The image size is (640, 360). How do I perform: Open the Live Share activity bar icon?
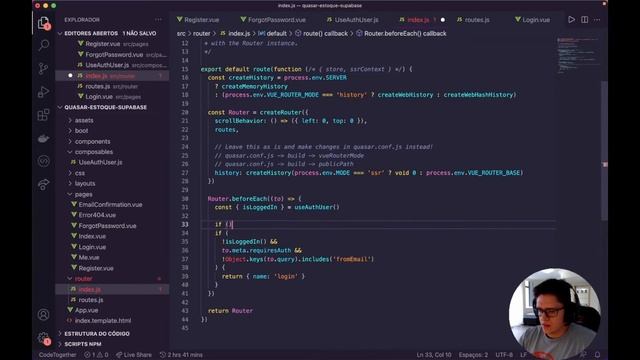pos(43,184)
